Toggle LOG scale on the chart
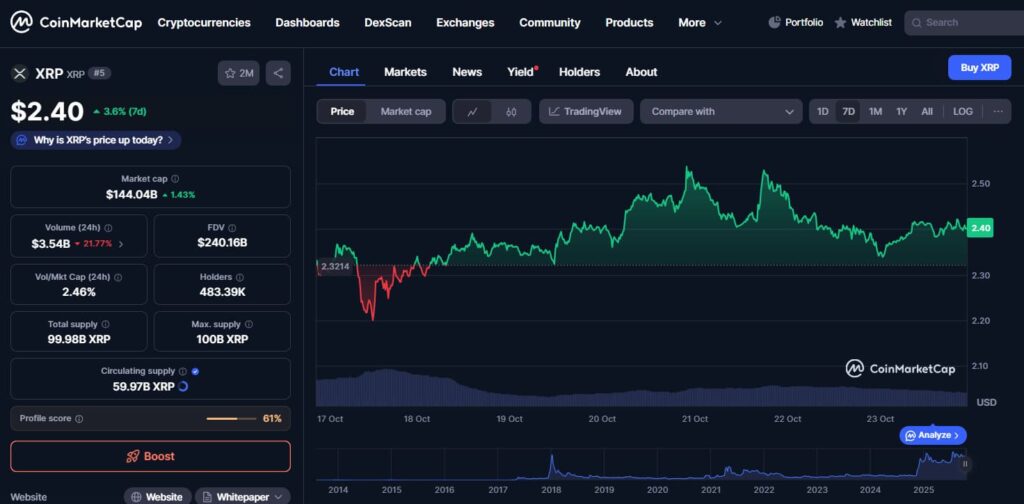Image resolution: width=1024 pixels, height=504 pixels. tap(962, 112)
